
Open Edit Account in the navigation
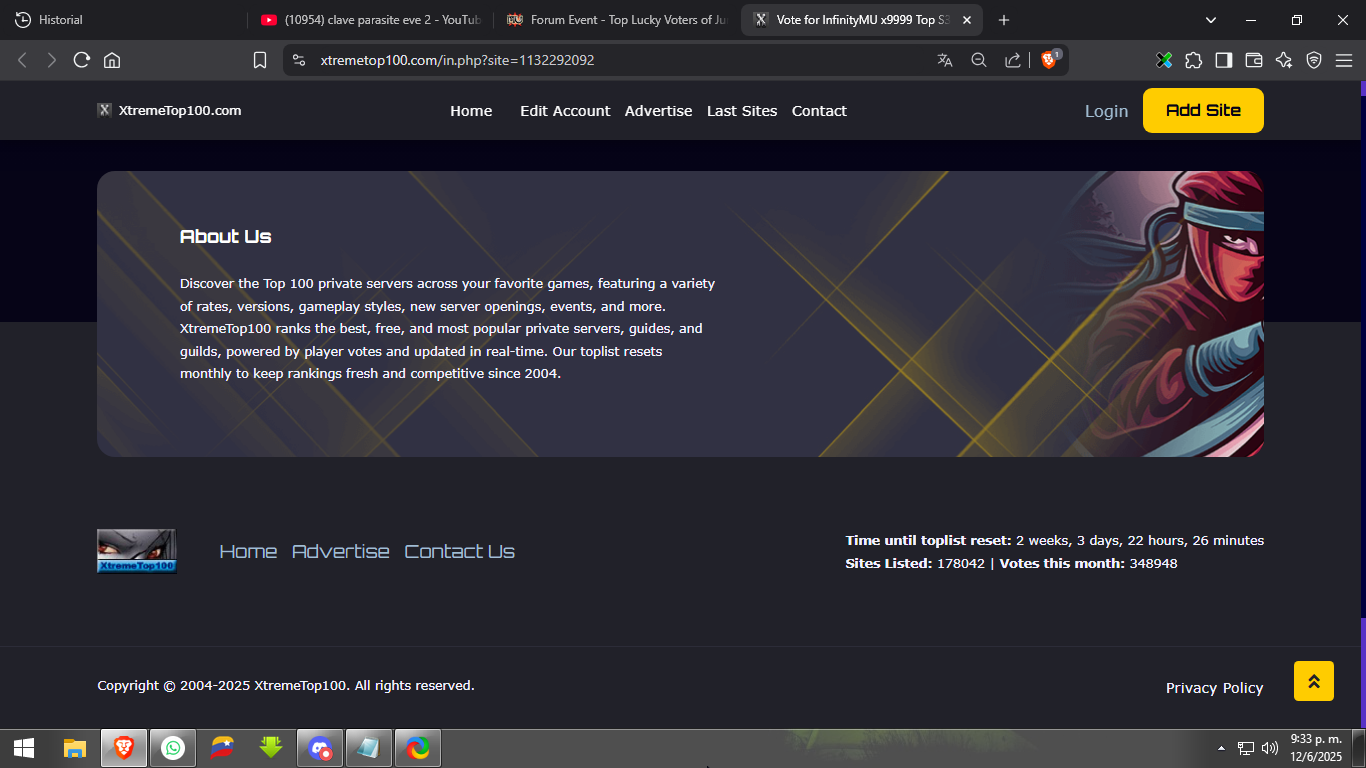click(x=565, y=111)
